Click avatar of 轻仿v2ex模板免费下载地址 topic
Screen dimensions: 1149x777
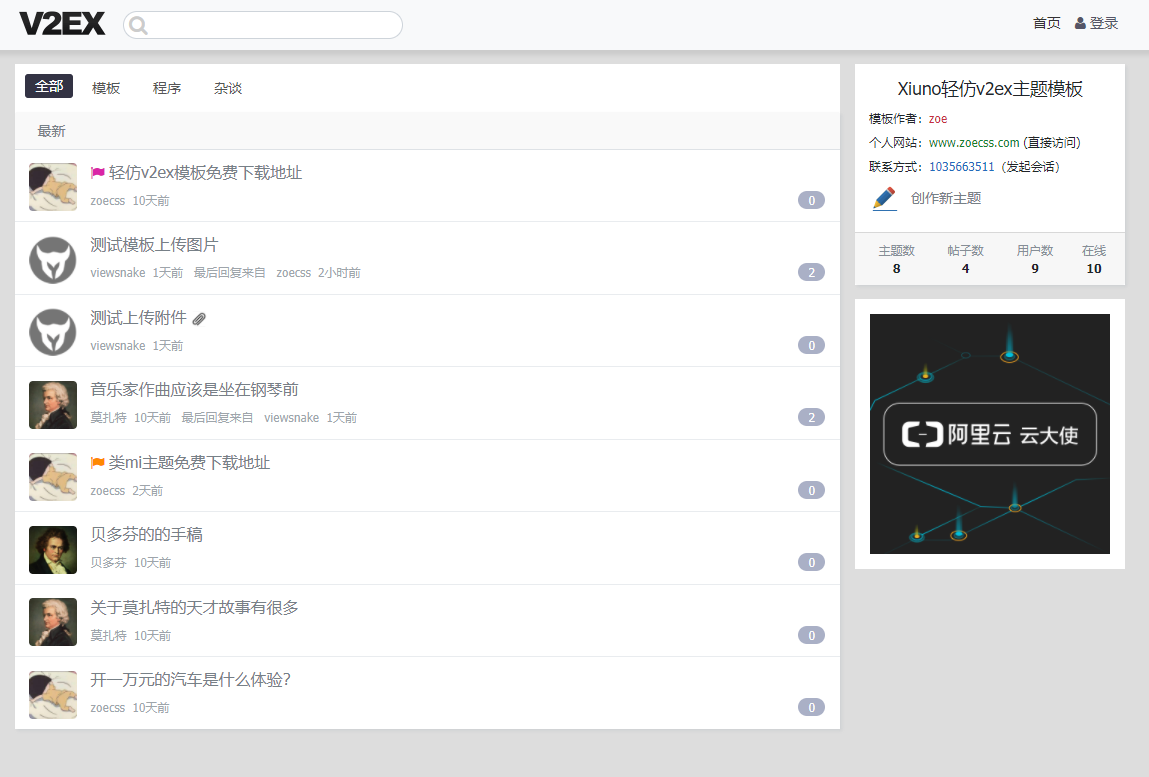(x=53, y=187)
